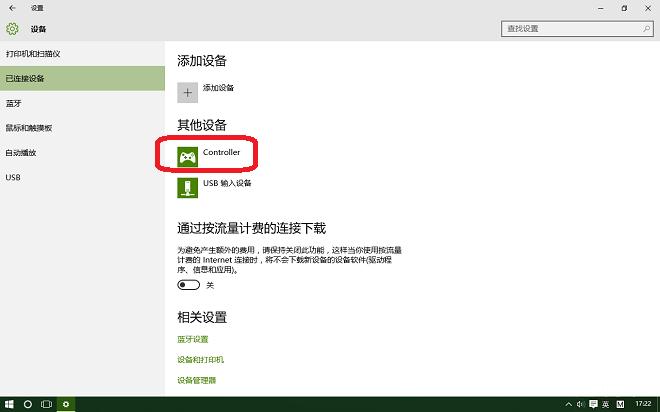The image size is (660, 412).
Task: Expand hidden tray icons chevron
Action: coord(569,404)
